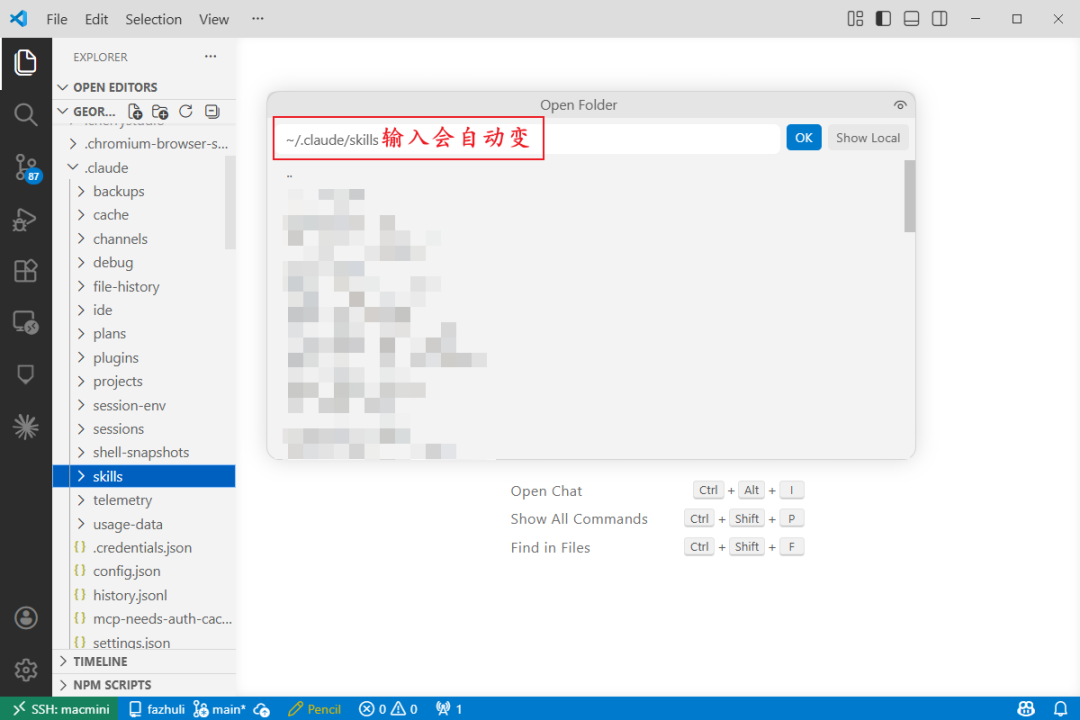
Task: Expand the debug folder
Action: (x=144, y=263)
